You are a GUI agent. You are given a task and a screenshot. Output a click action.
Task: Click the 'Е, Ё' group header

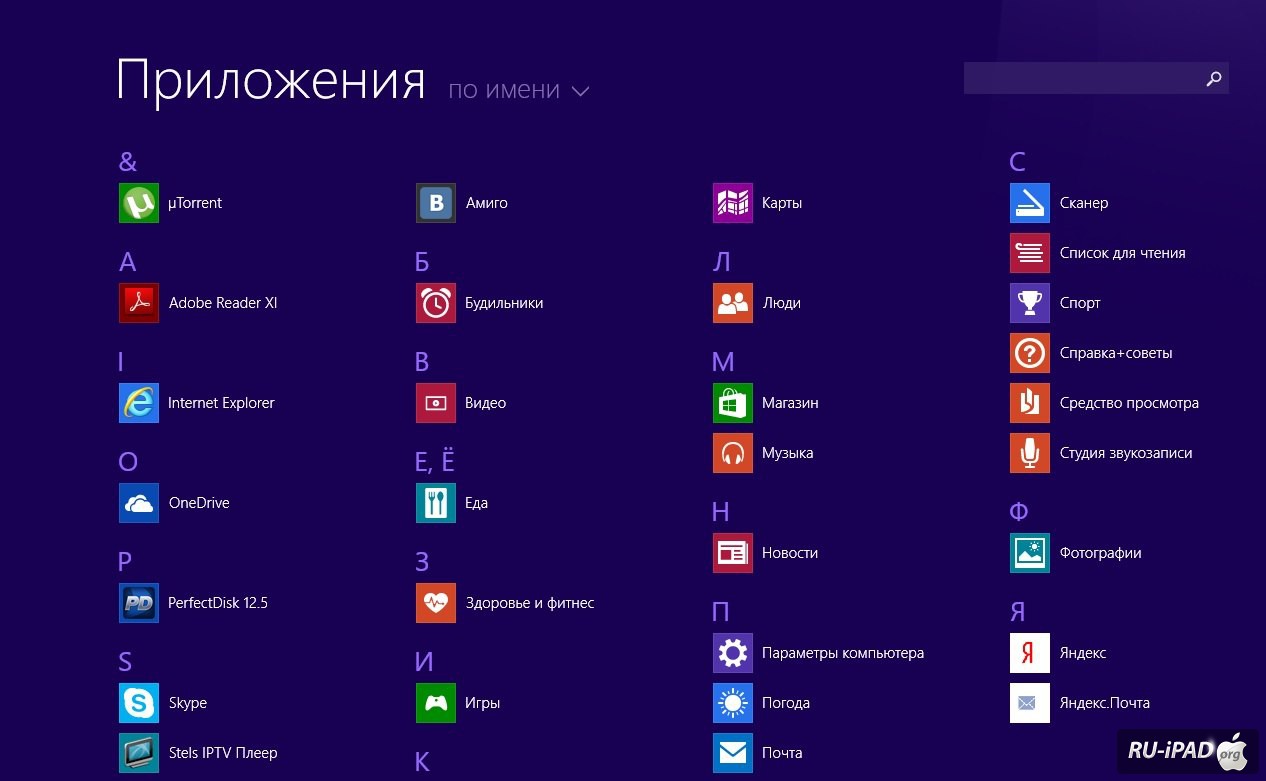click(435, 461)
